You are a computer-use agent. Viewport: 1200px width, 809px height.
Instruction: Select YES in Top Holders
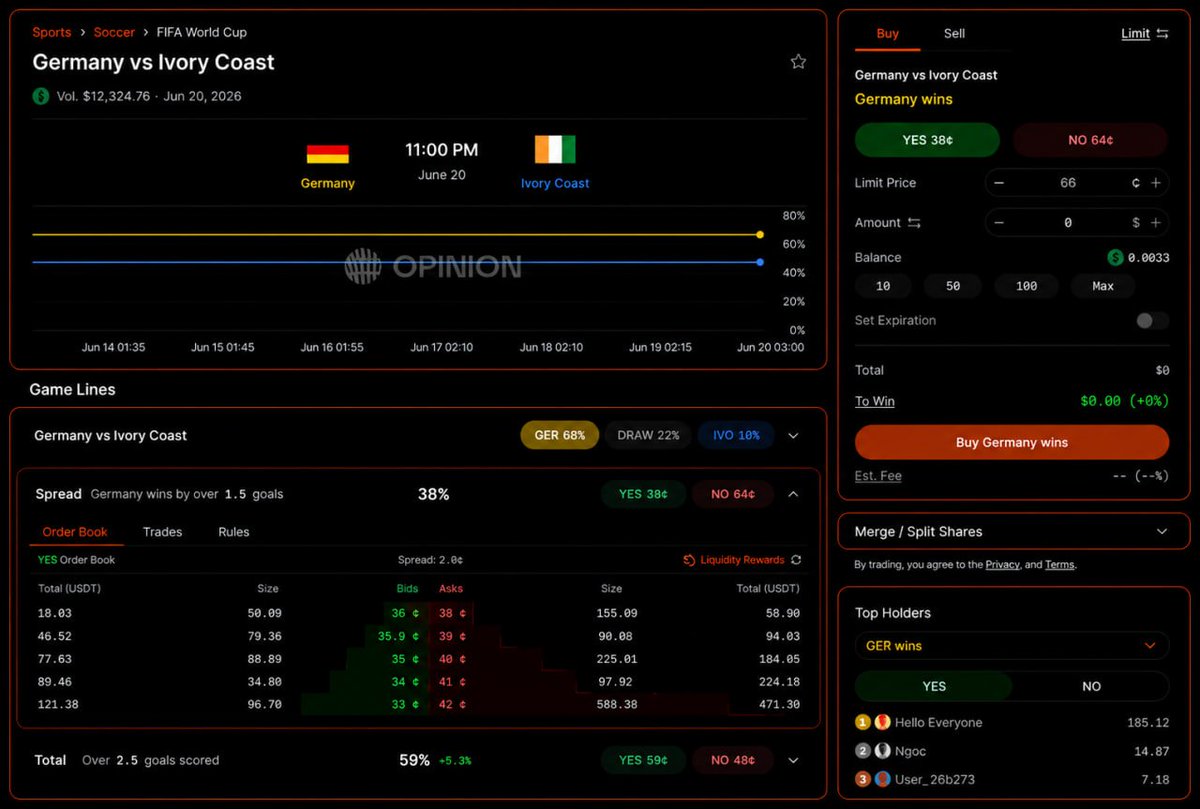(934, 686)
